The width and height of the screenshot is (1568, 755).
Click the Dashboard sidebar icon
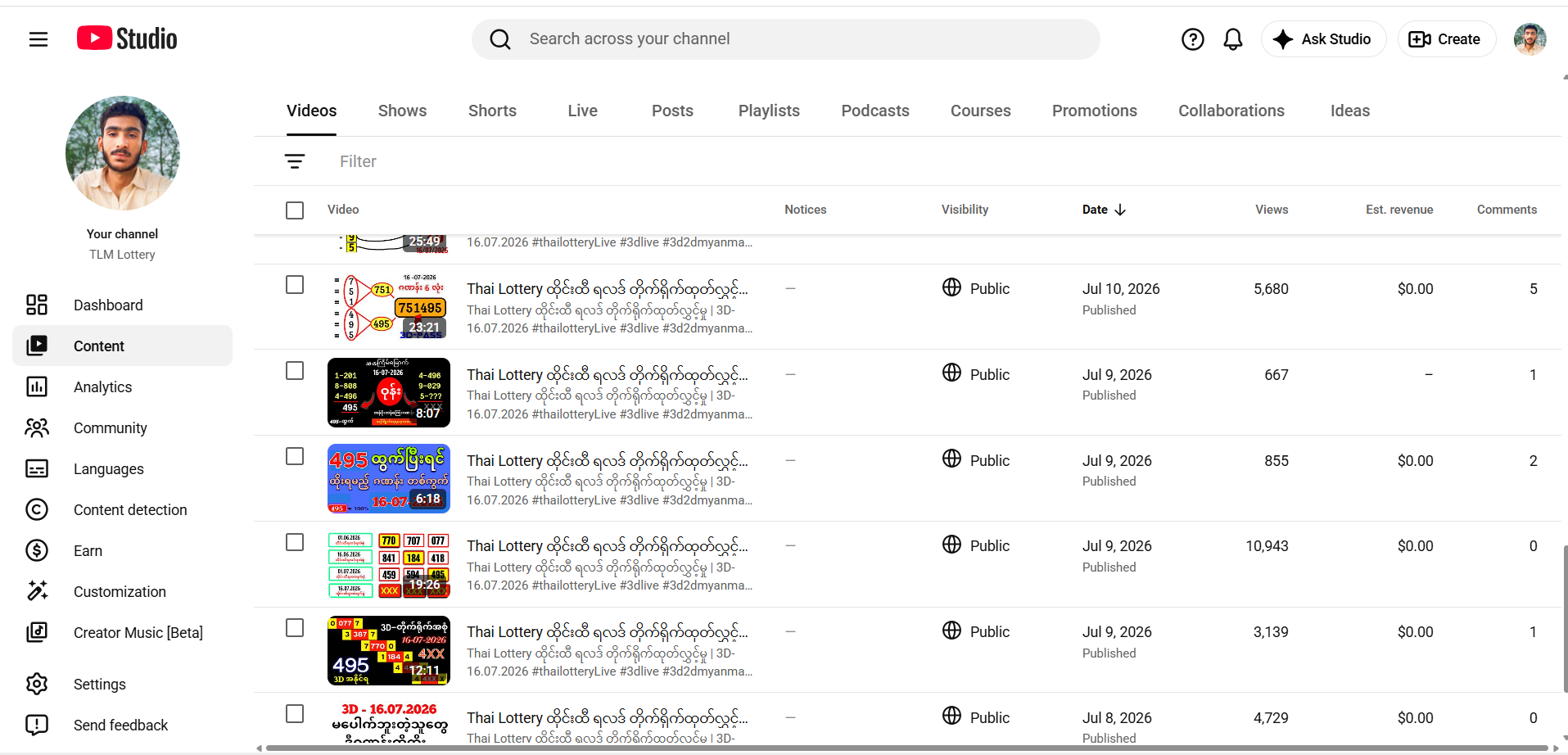tap(37, 305)
